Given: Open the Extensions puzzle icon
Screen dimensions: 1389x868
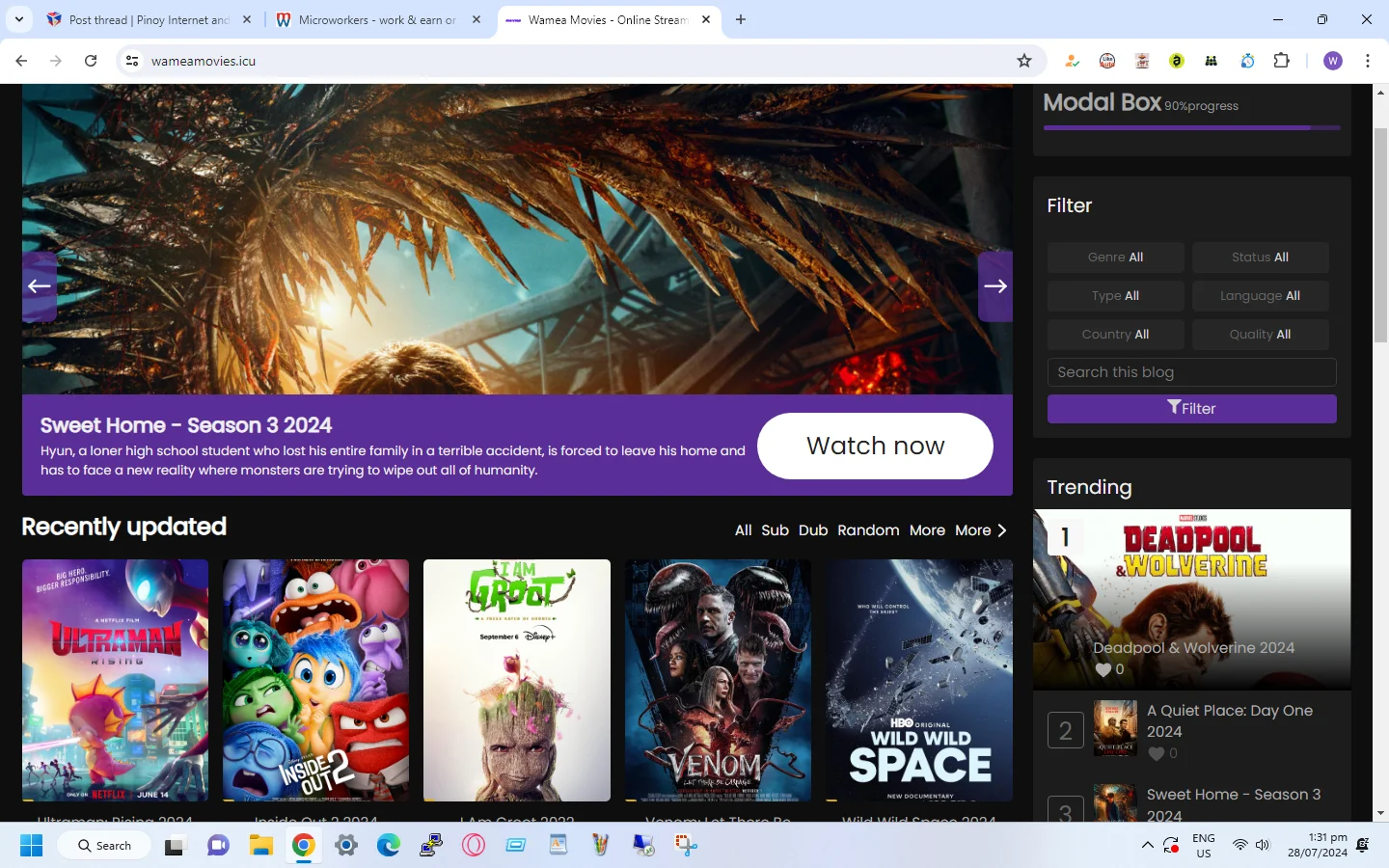Looking at the screenshot, I should tap(1281, 61).
